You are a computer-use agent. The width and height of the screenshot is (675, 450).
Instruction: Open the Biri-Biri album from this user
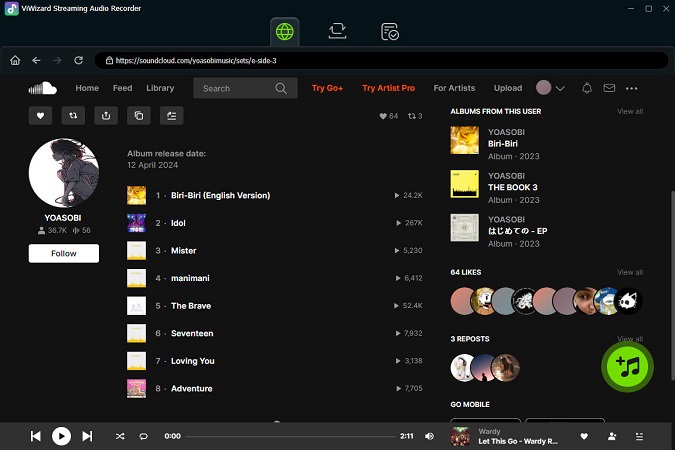coord(502,144)
